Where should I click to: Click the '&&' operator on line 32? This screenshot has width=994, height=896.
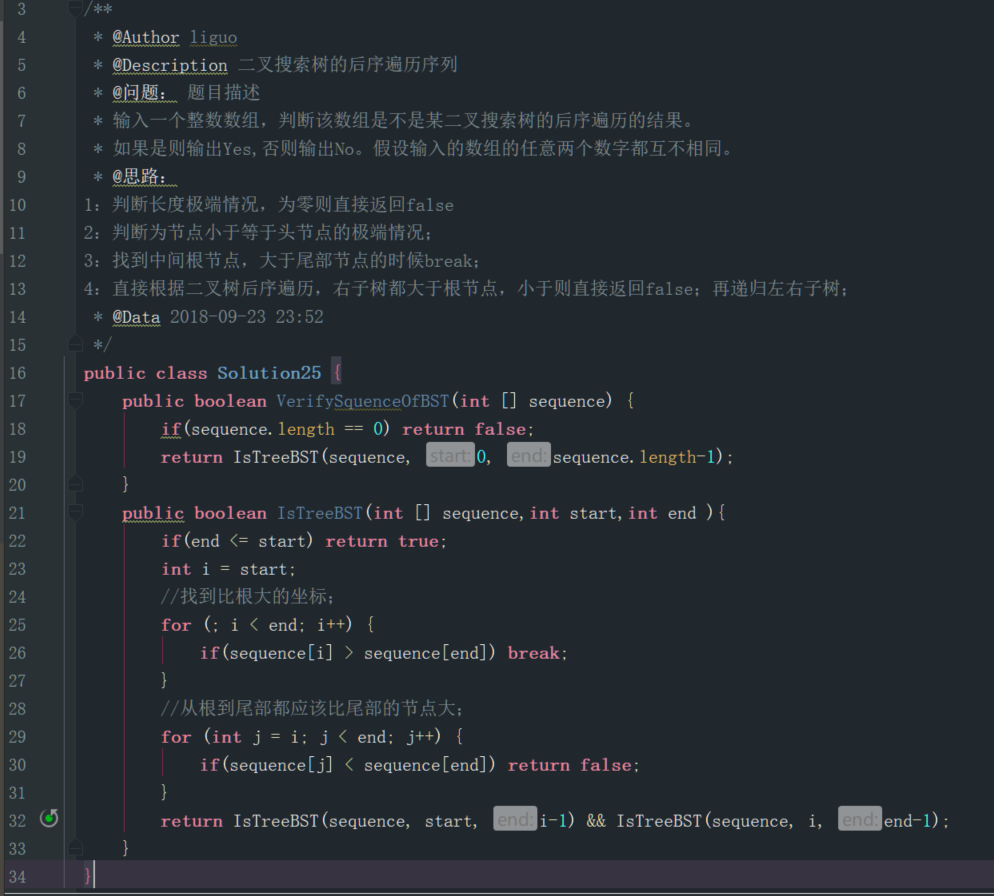click(x=596, y=821)
